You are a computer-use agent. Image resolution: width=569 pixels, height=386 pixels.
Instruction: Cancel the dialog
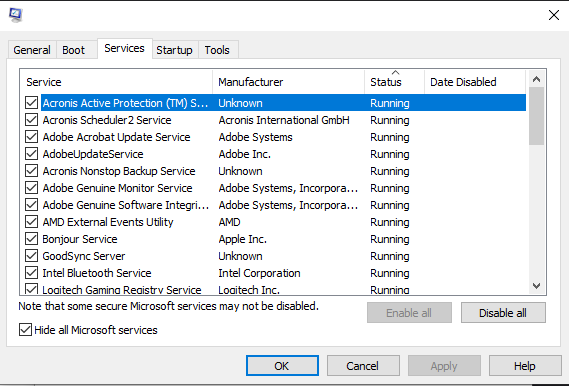pyautogui.click(x=363, y=366)
